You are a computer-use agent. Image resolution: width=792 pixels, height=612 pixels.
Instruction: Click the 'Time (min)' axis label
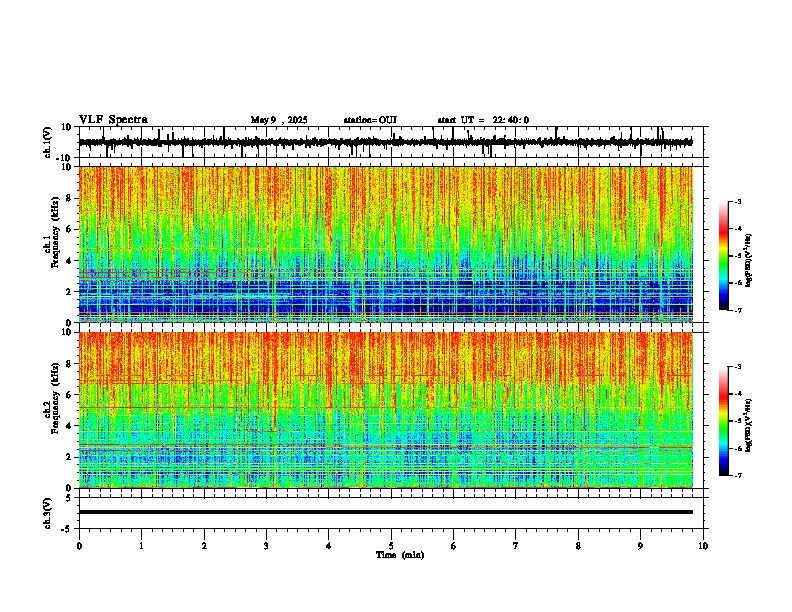(x=400, y=555)
